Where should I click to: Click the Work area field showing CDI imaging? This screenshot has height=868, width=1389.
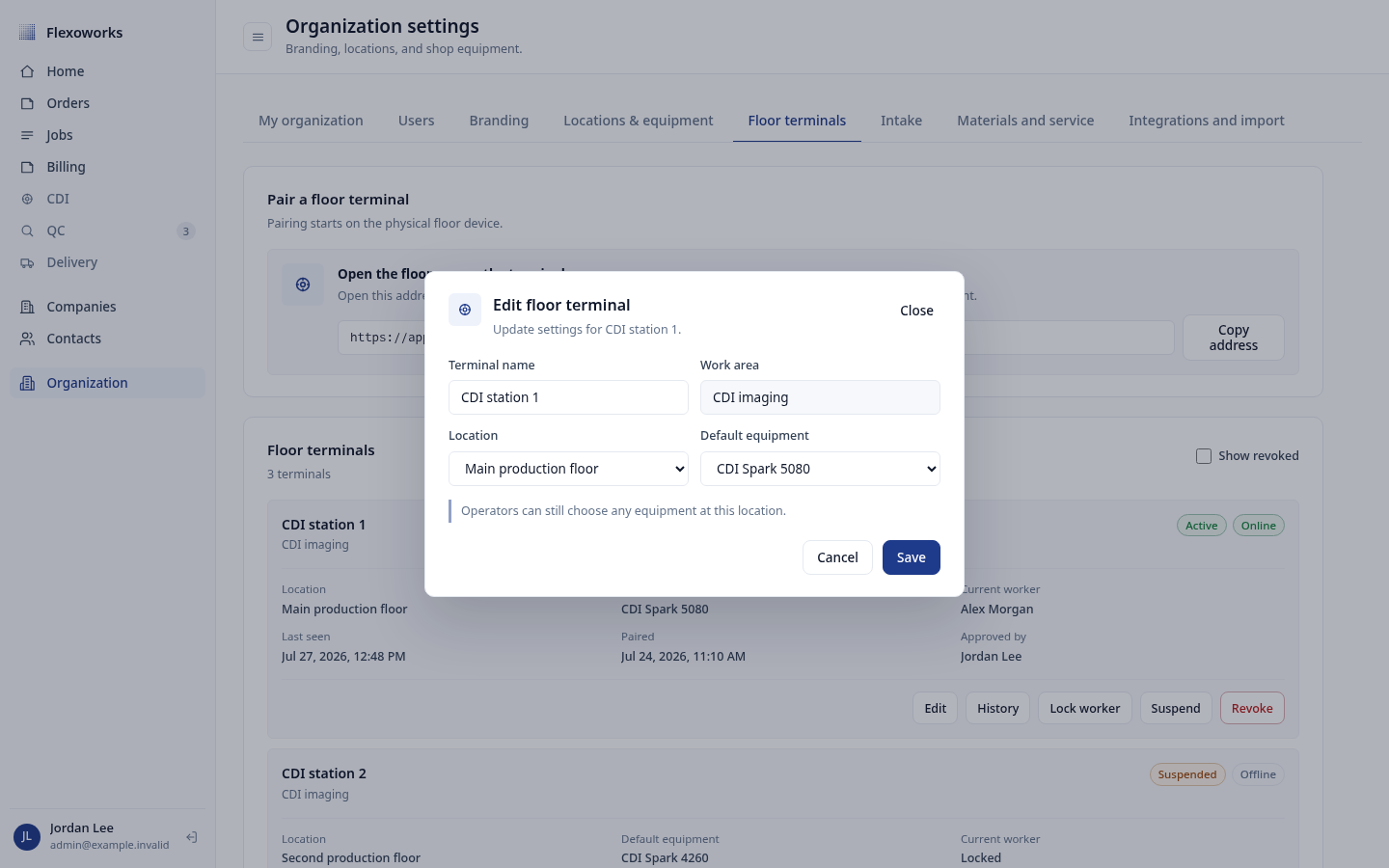(x=820, y=397)
